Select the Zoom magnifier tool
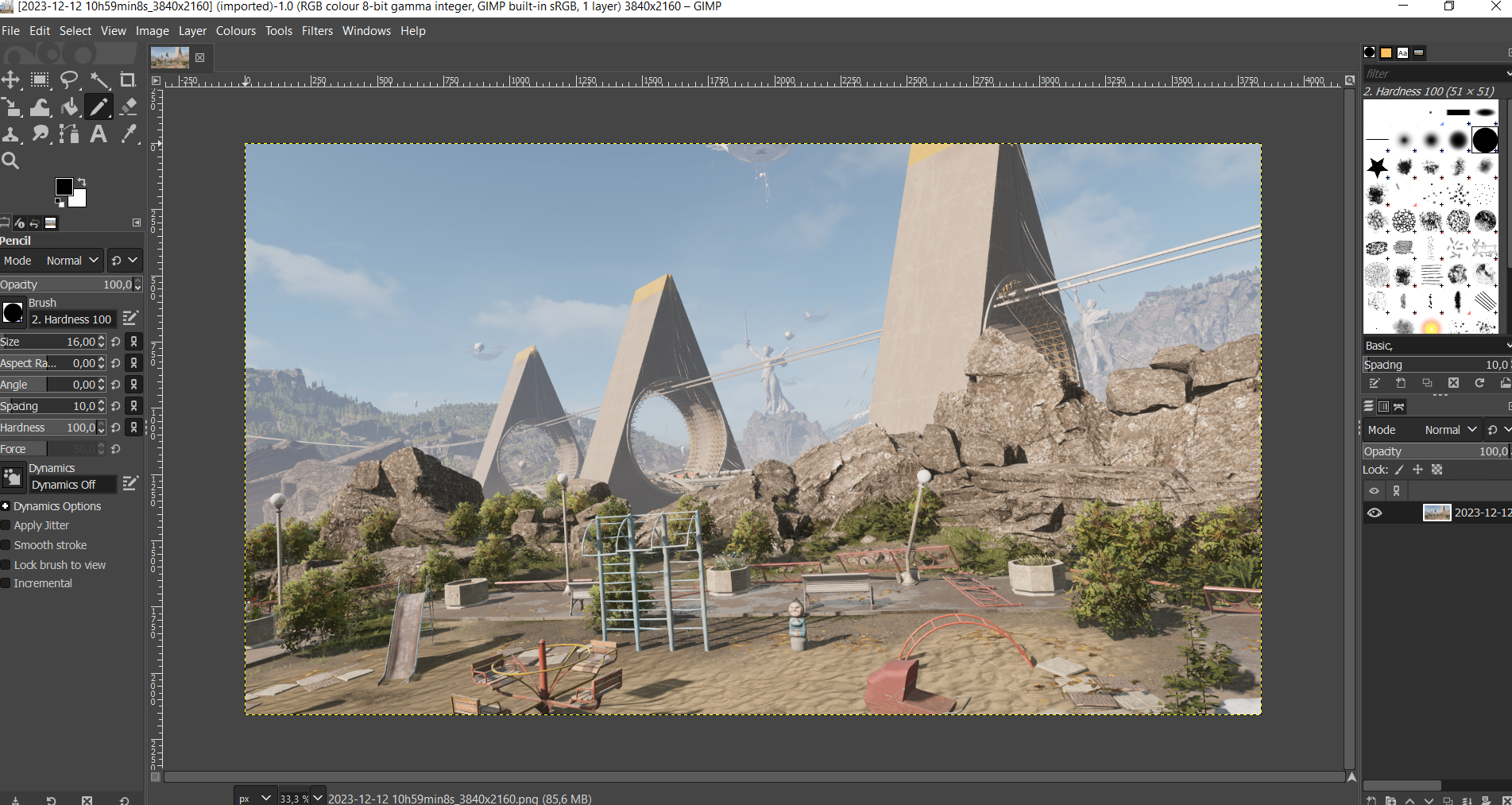The width and height of the screenshot is (1512, 805). click(x=11, y=161)
